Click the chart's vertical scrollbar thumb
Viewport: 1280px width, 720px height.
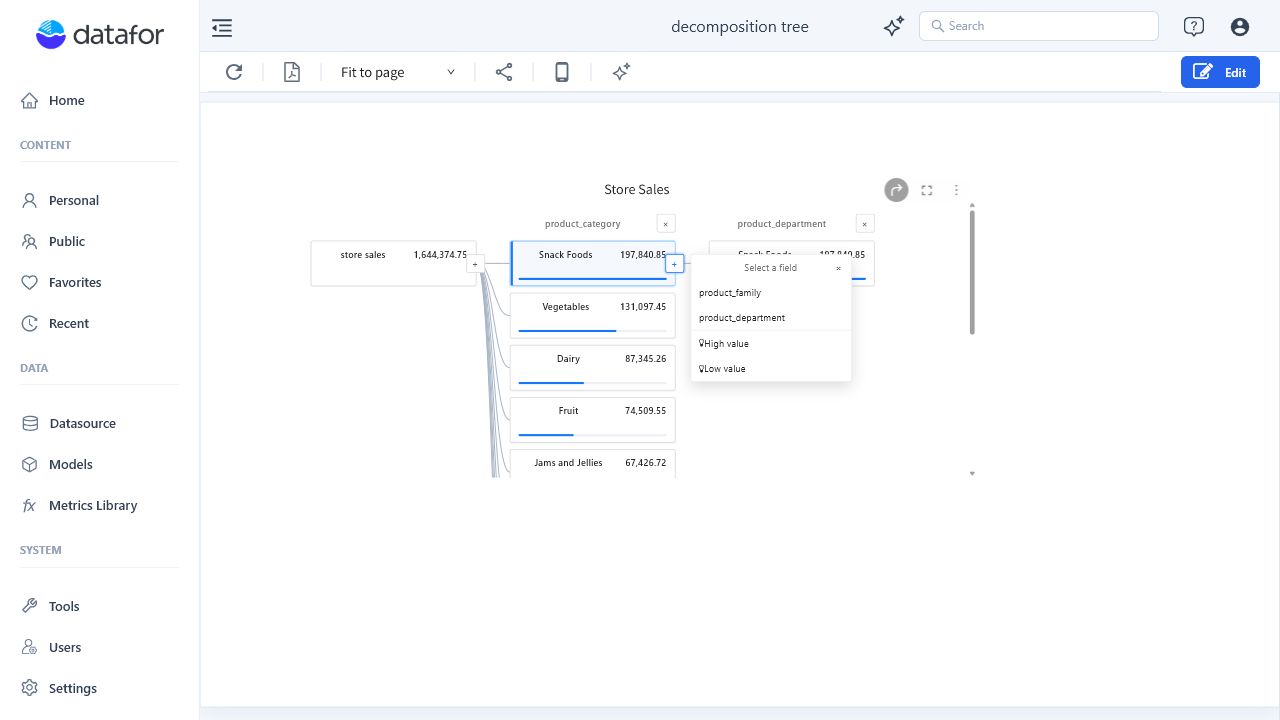point(972,271)
